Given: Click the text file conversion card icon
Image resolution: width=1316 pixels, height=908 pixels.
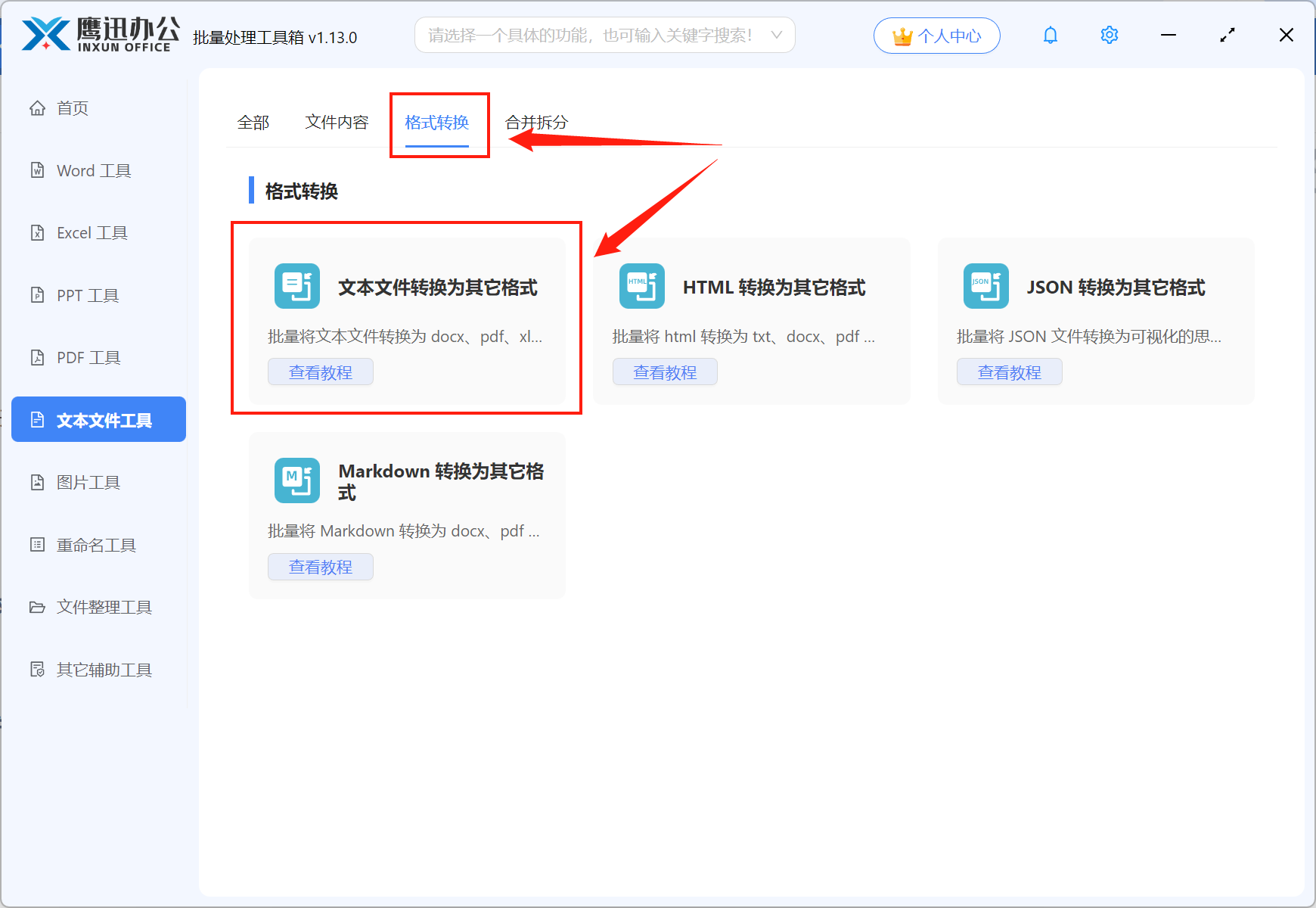Looking at the screenshot, I should [296, 286].
